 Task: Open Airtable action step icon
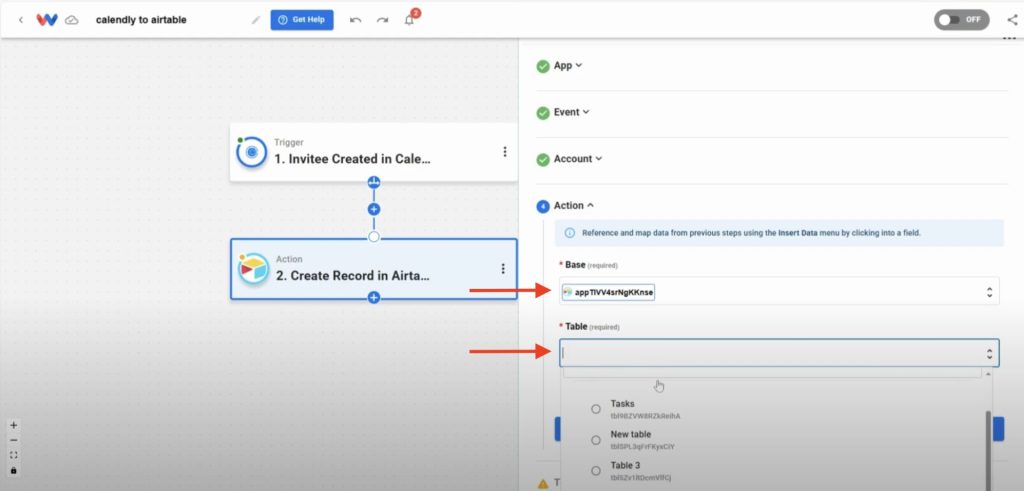coord(253,268)
